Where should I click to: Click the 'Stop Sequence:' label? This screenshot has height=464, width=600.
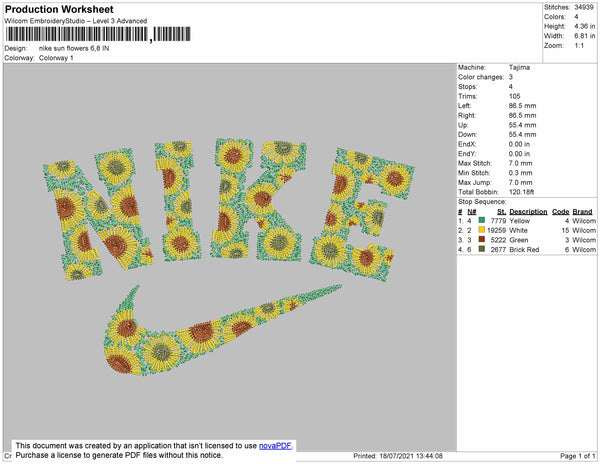pos(482,202)
